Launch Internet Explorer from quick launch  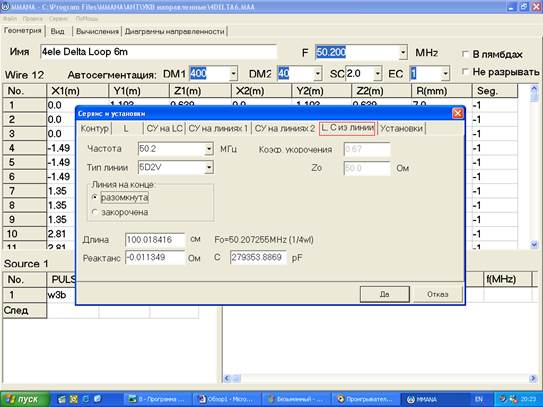86,399
